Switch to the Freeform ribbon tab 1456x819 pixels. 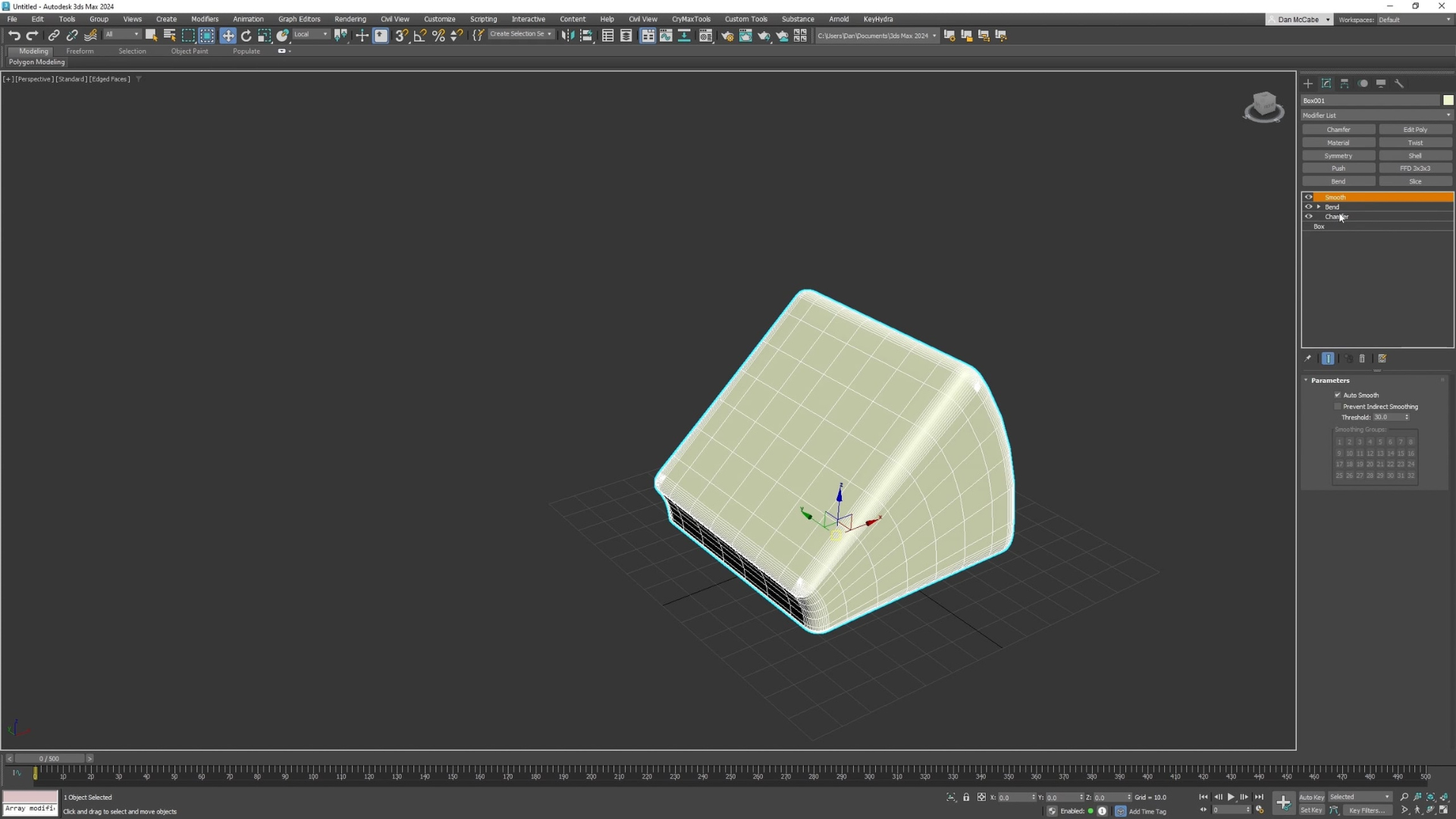pos(80,52)
